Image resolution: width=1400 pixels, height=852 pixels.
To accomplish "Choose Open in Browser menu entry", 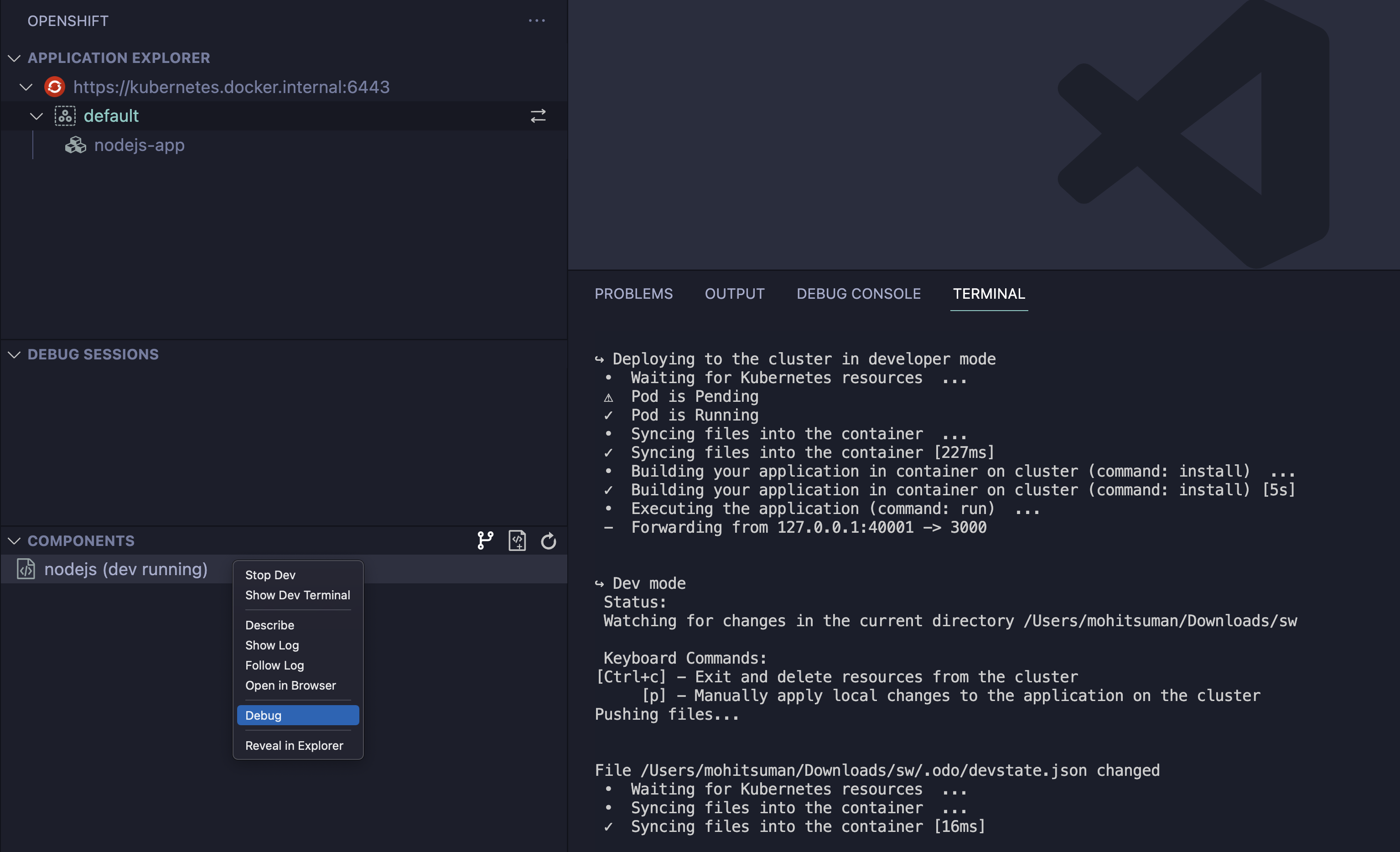I will tap(290, 685).
